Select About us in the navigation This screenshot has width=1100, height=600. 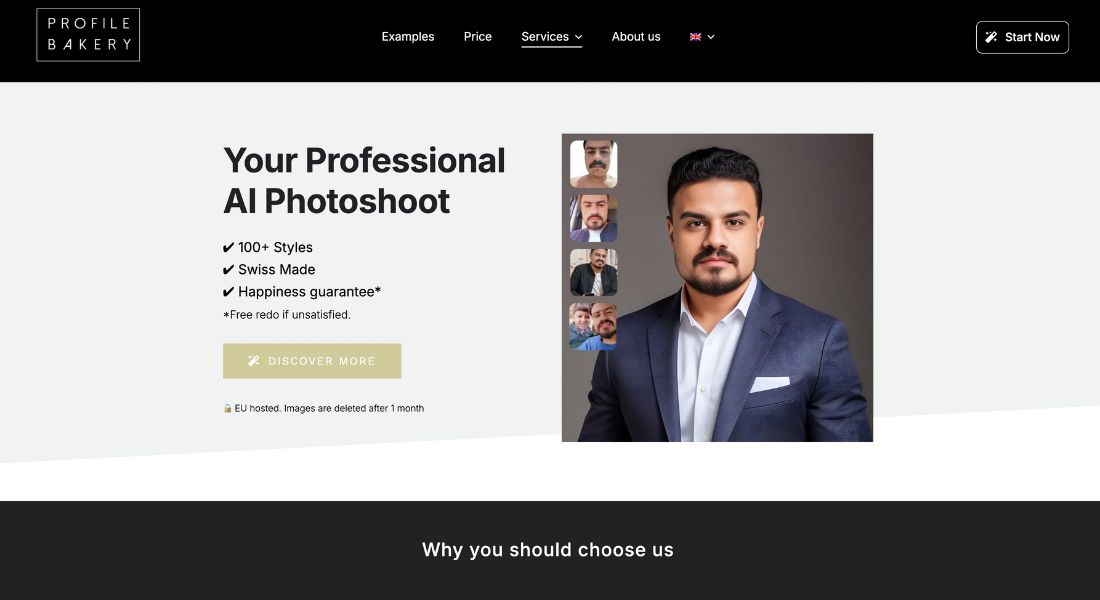pyautogui.click(x=636, y=37)
